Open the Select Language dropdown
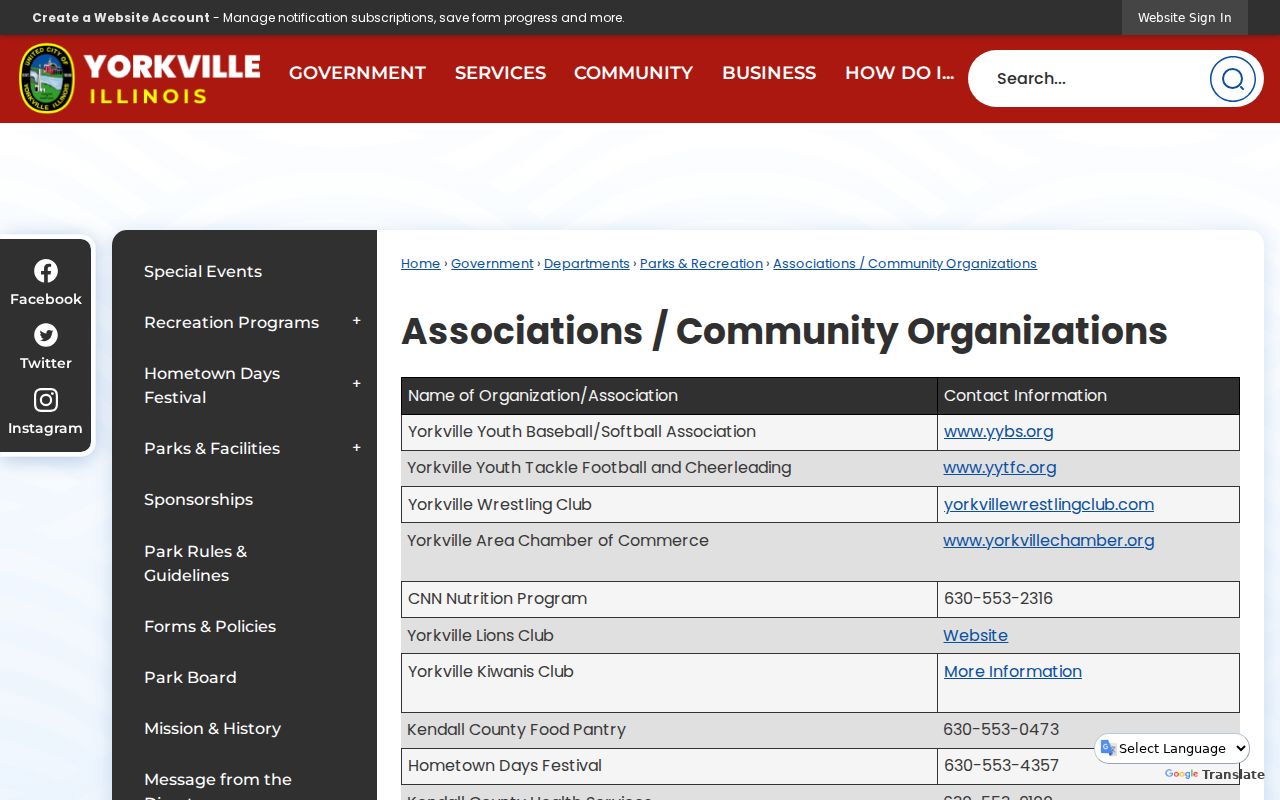Viewport: 1280px width, 800px height. (1172, 748)
